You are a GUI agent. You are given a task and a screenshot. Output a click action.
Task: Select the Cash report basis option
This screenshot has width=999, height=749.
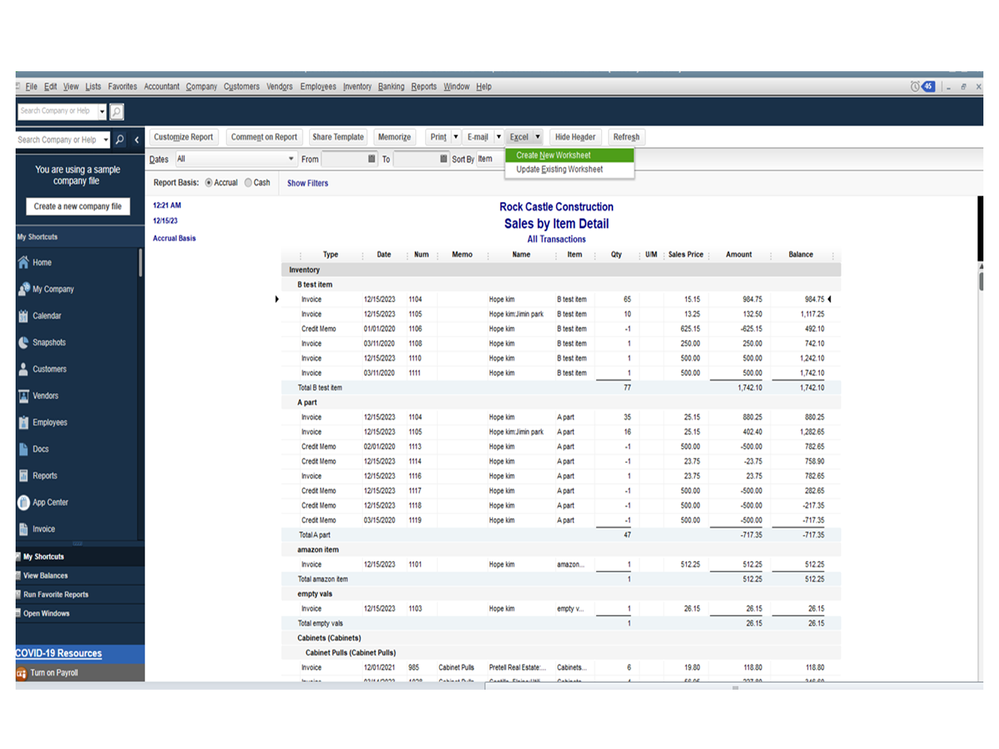pos(249,183)
